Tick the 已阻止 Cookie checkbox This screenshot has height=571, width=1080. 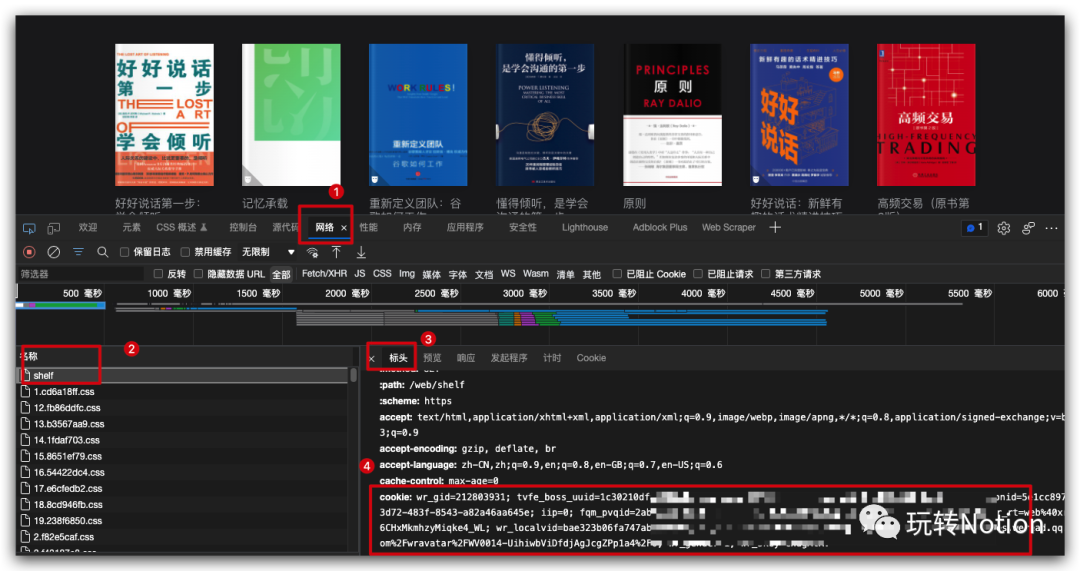[x=618, y=274]
